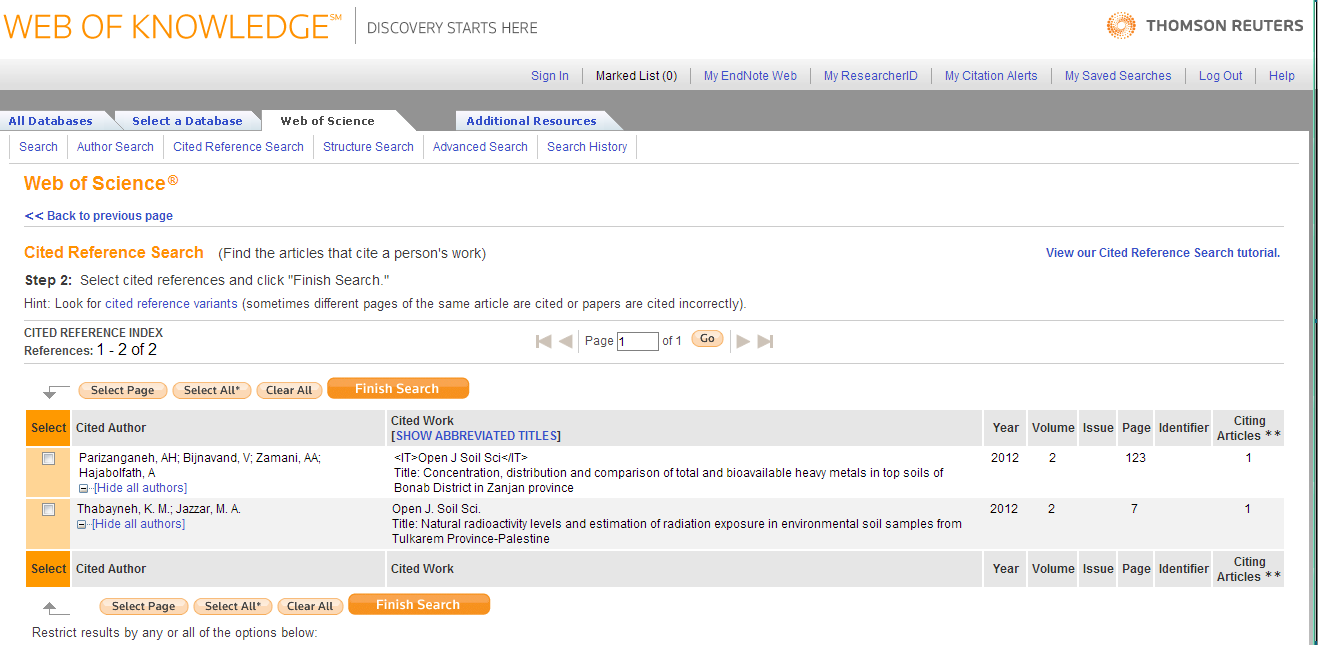Open citing articles count for Thabayneh row

pyautogui.click(x=1248, y=509)
